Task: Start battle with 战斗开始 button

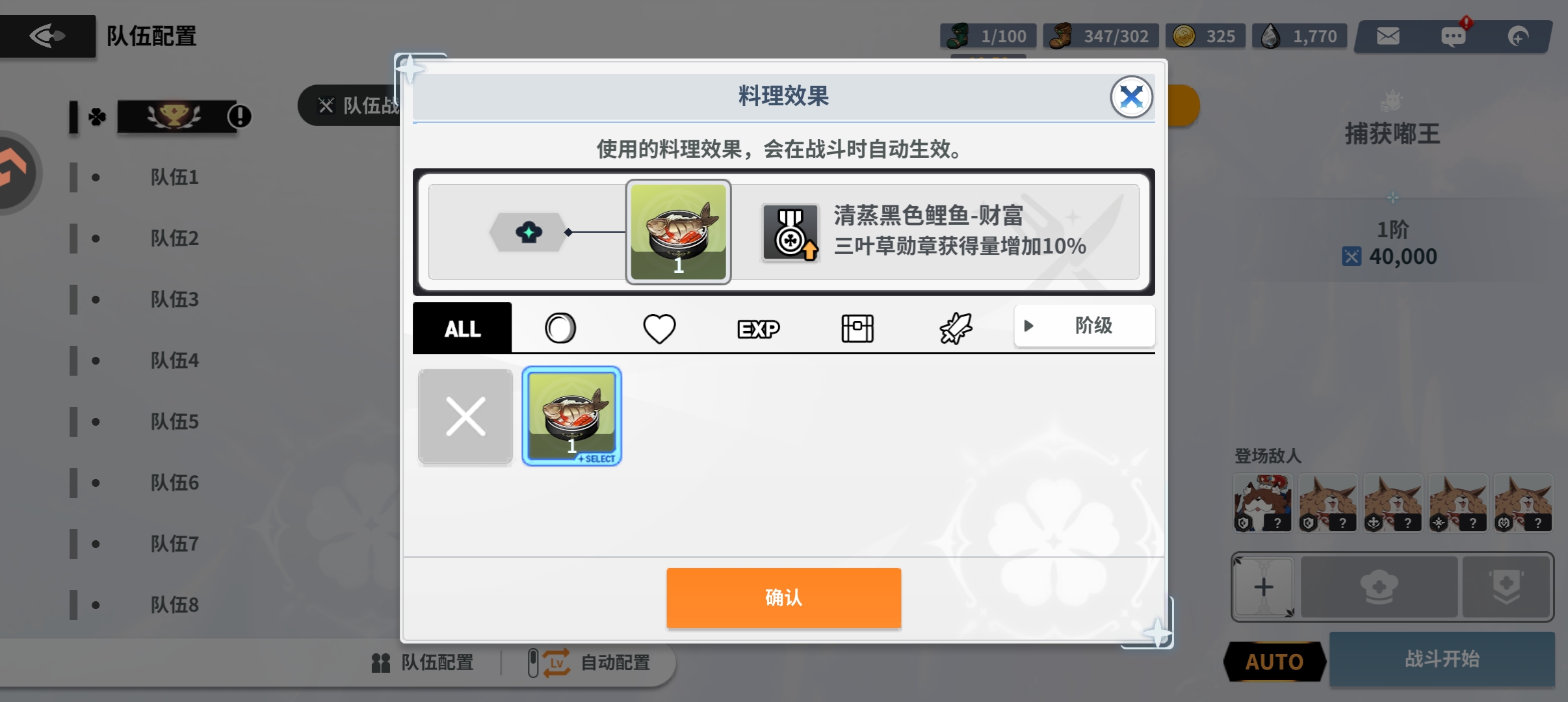Action: 1442,659
